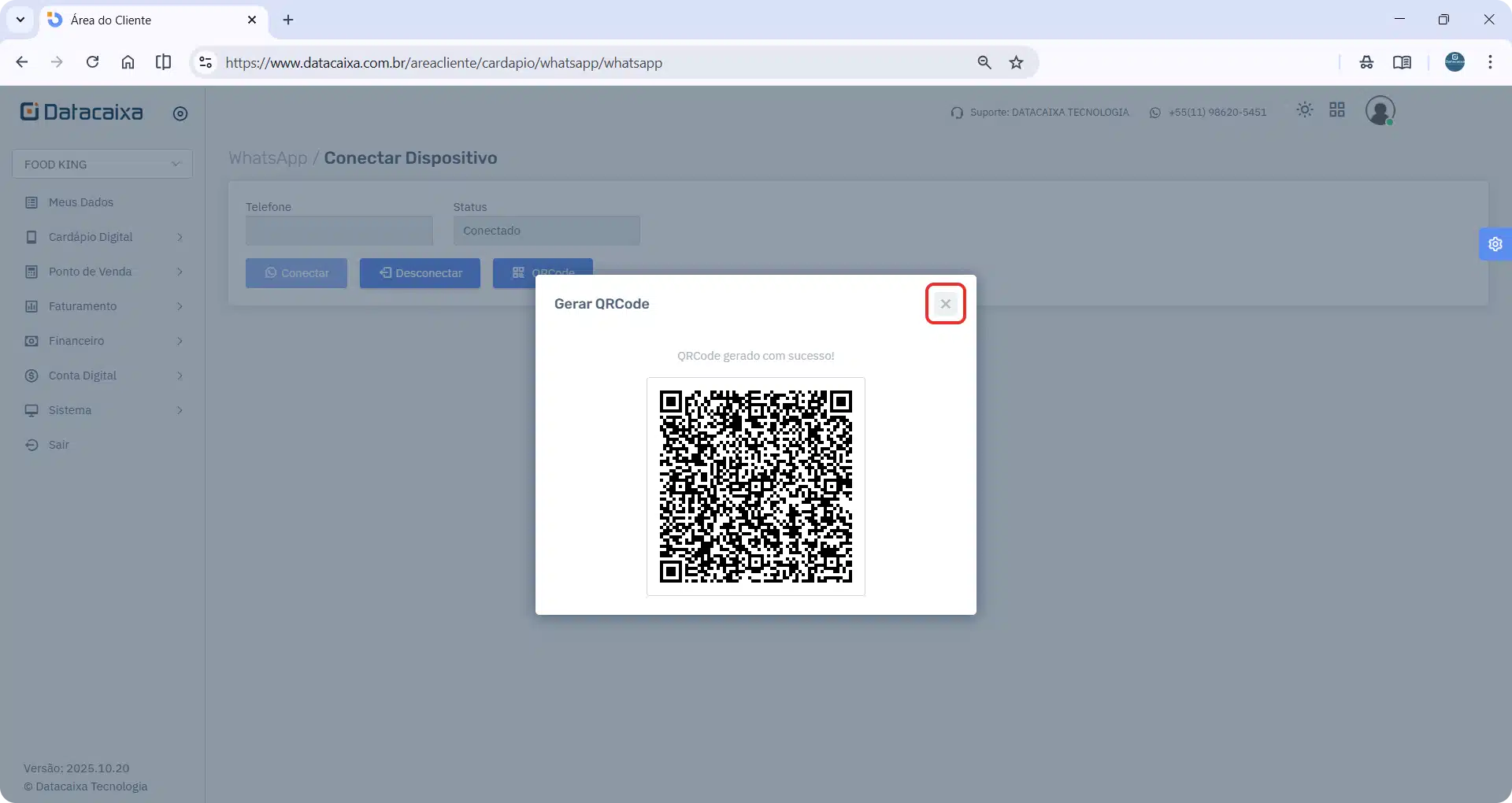
Task: Click the WhatsApp support phone number
Action: (x=1217, y=113)
